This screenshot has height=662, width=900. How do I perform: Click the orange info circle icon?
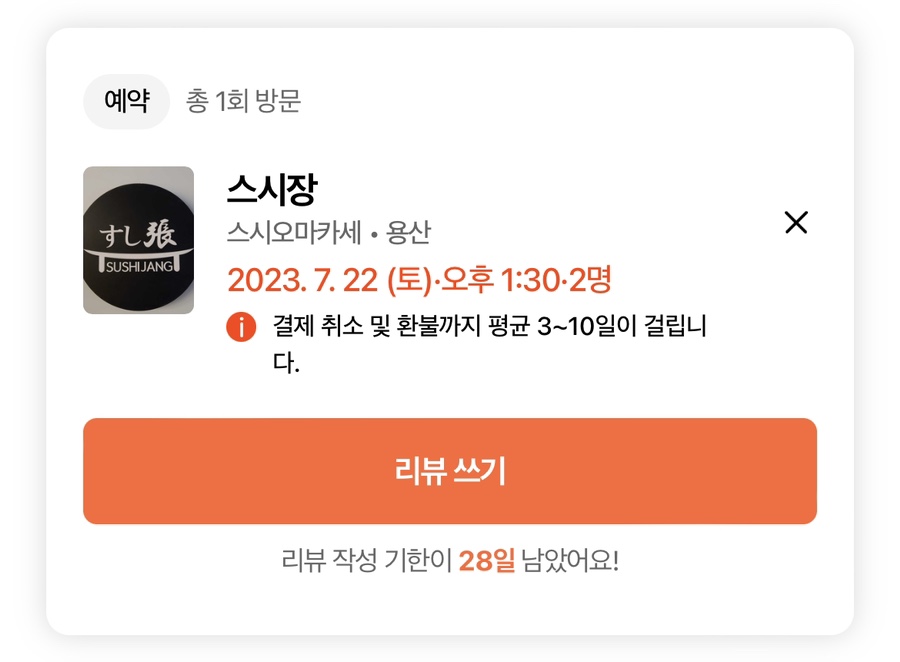click(241, 327)
